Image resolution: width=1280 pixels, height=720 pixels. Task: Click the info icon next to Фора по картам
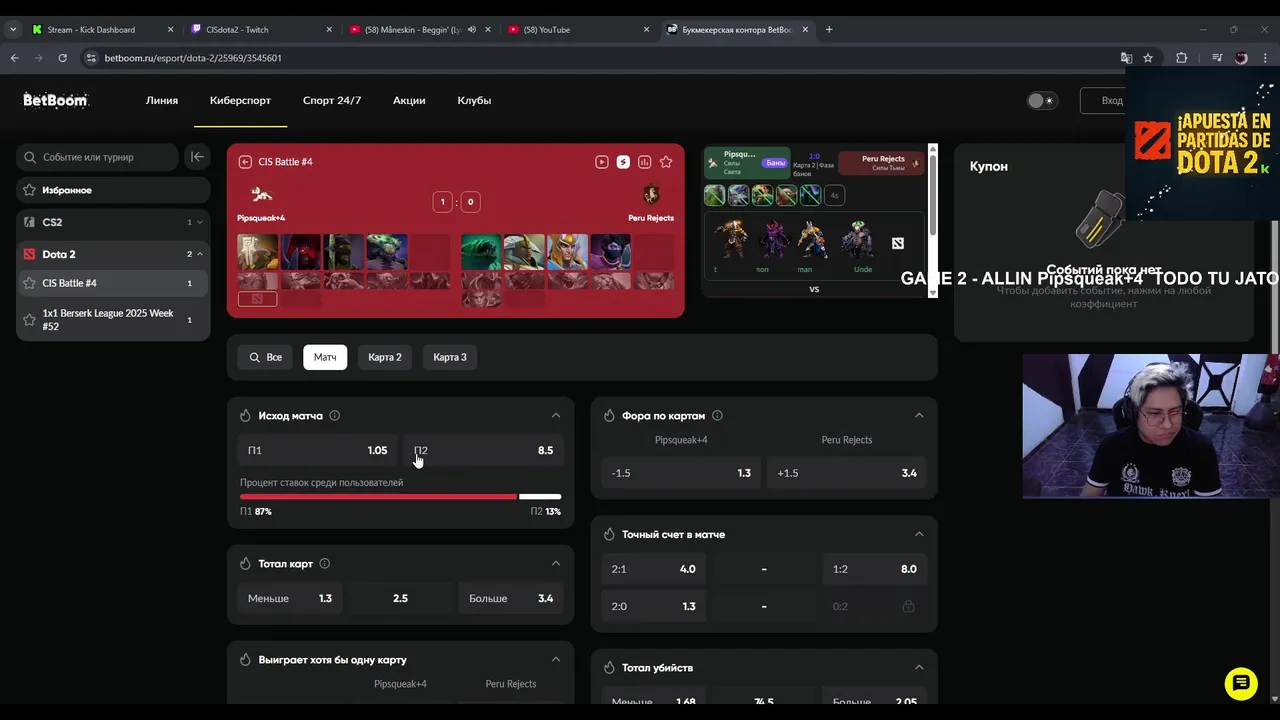point(717,415)
